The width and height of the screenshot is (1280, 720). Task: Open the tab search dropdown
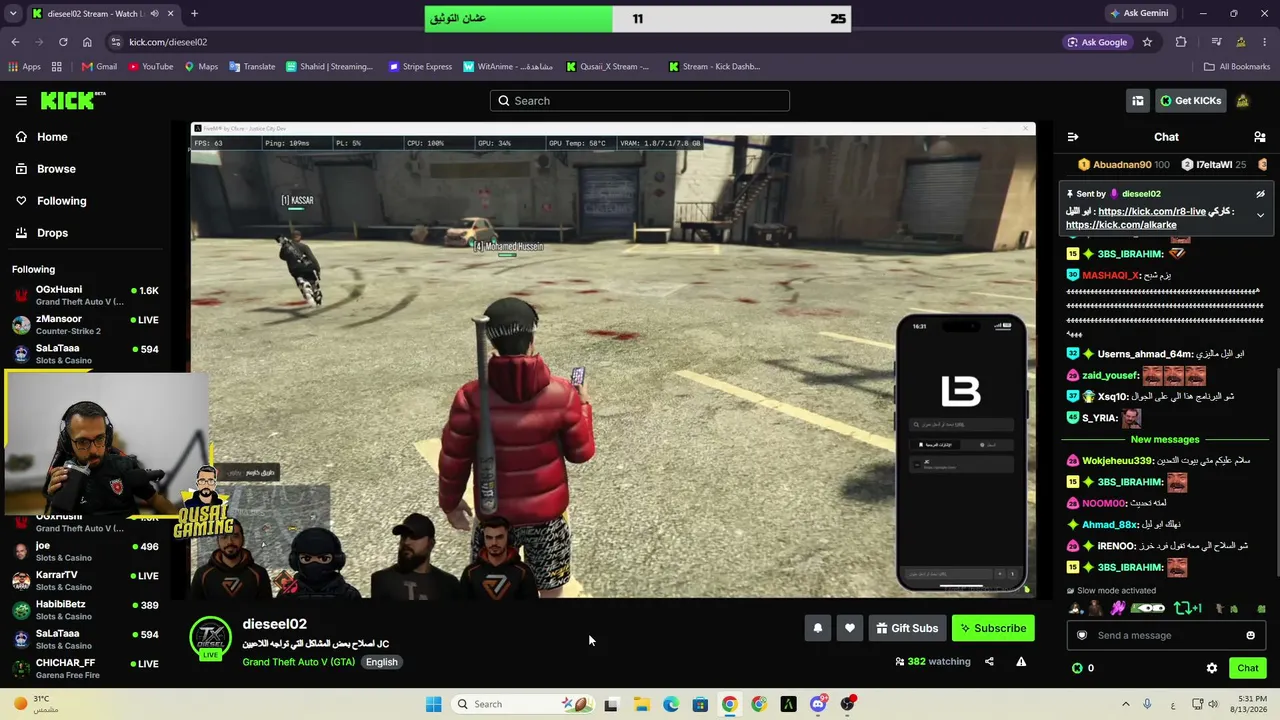[x=13, y=13]
